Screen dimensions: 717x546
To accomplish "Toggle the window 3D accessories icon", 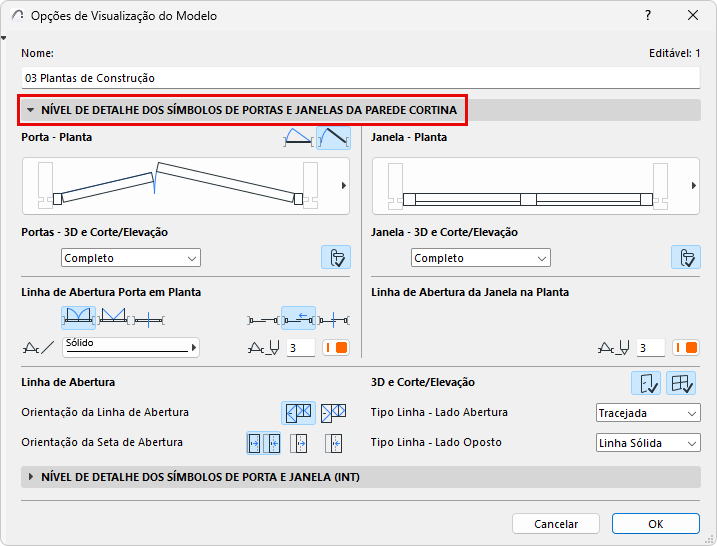I will coord(686,257).
